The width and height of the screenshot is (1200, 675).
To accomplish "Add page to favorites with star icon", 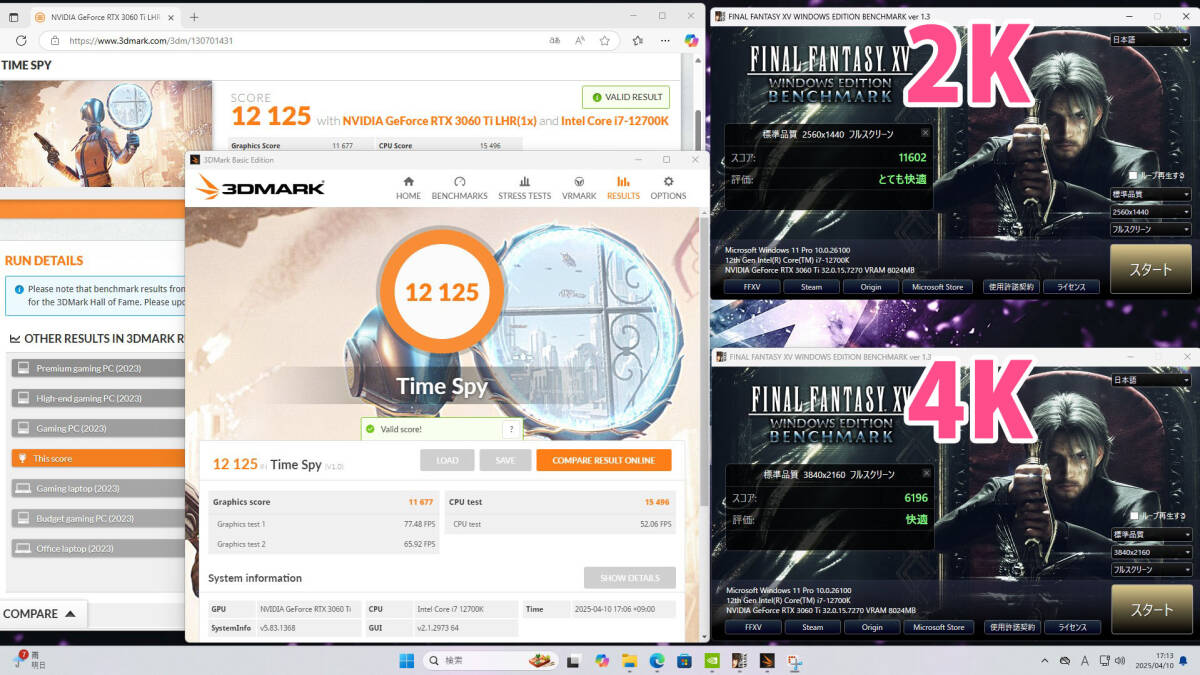I will pyautogui.click(x=605, y=41).
